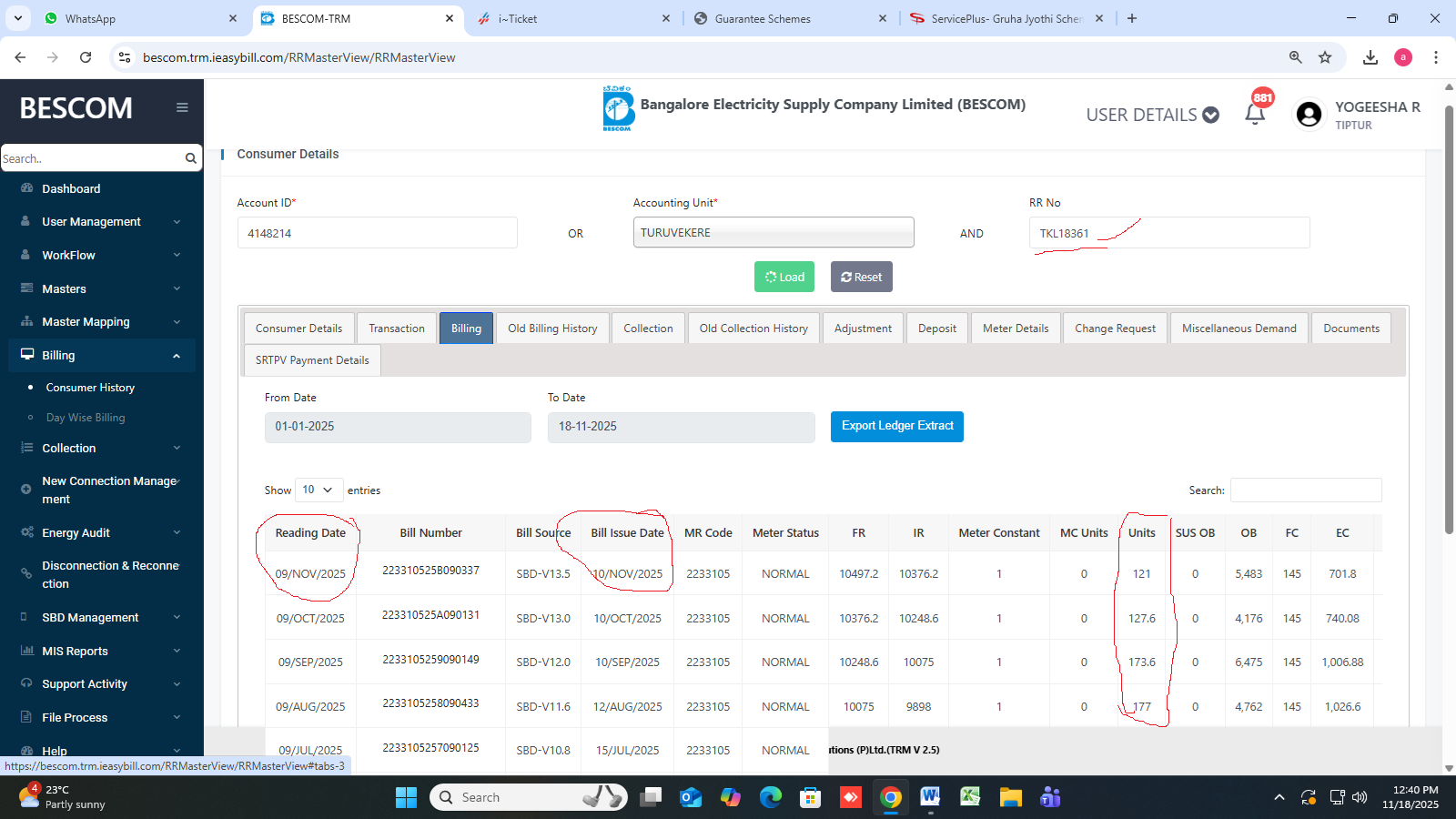The width and height of the screenshot is (1456, 819).
Task: Click the green Load button
Action: pos(784,278)
